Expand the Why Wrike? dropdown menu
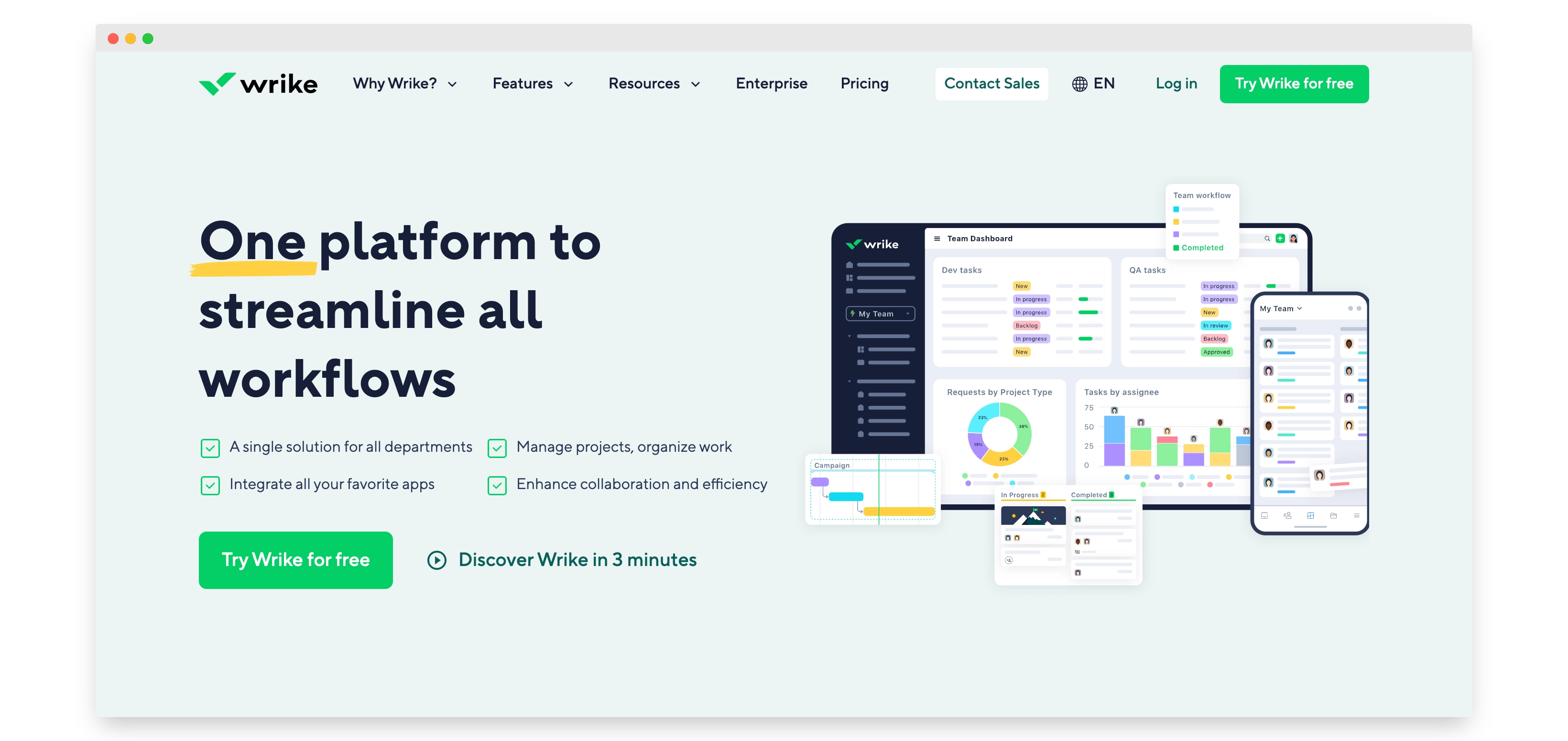The image size is (1568, 741). (404, 84)
